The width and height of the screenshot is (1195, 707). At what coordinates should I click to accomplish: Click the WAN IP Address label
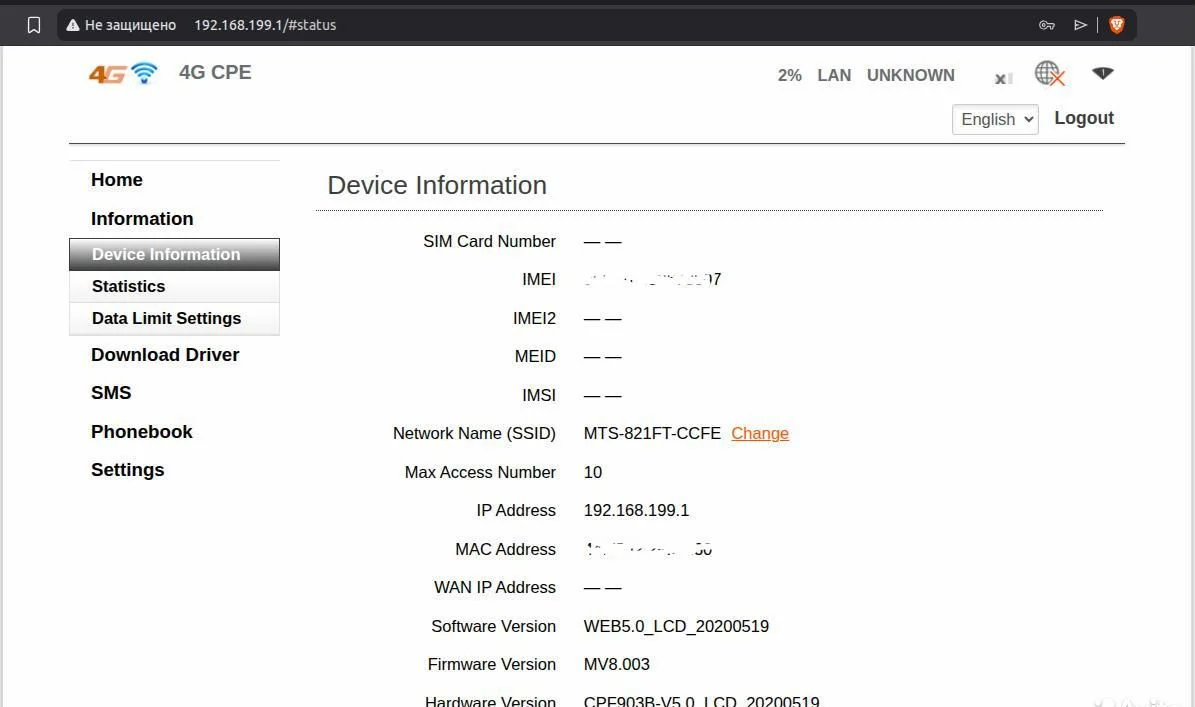[495, 587]
